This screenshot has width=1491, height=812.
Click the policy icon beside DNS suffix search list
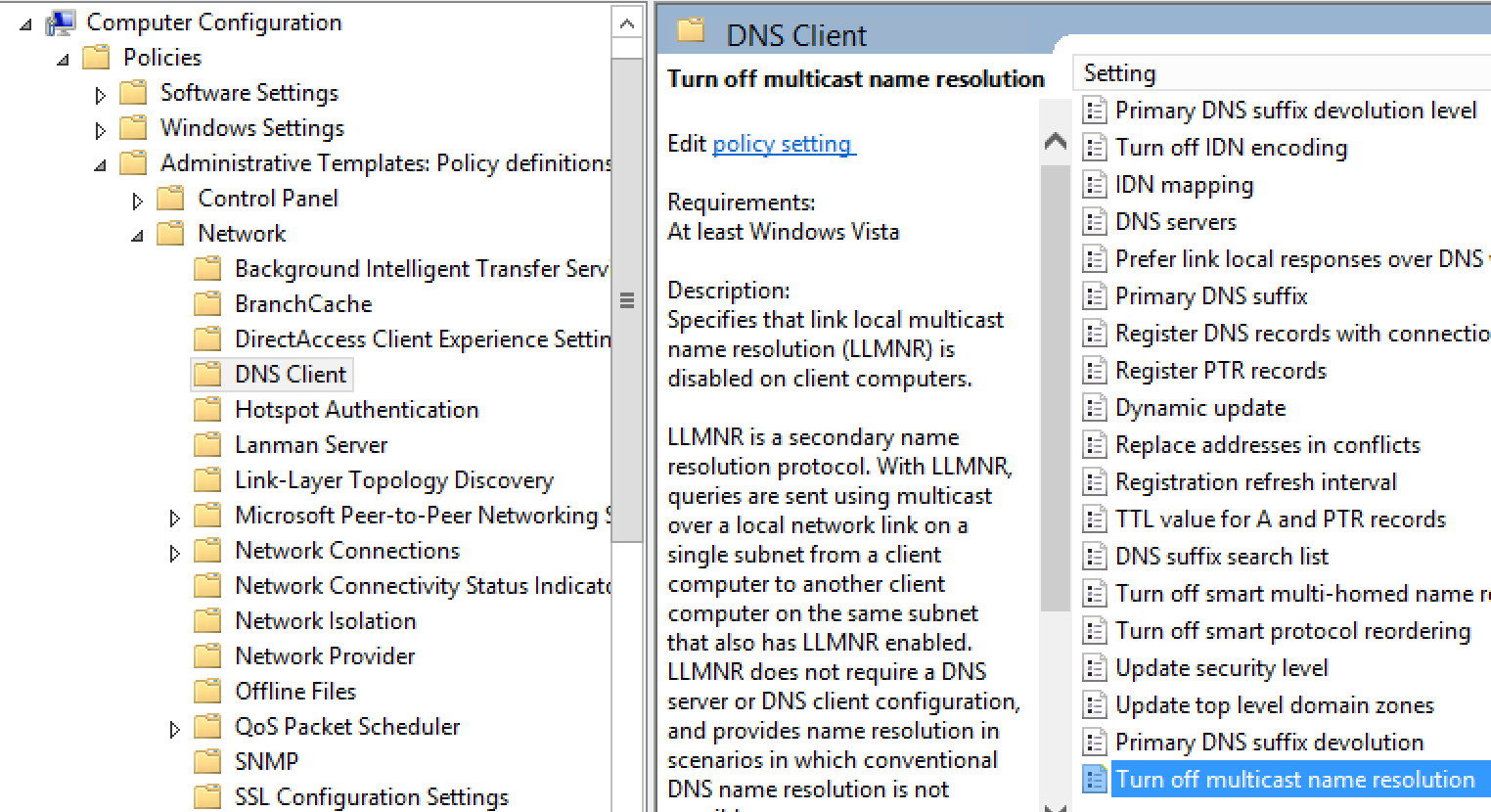click(x=1095, y=557)
